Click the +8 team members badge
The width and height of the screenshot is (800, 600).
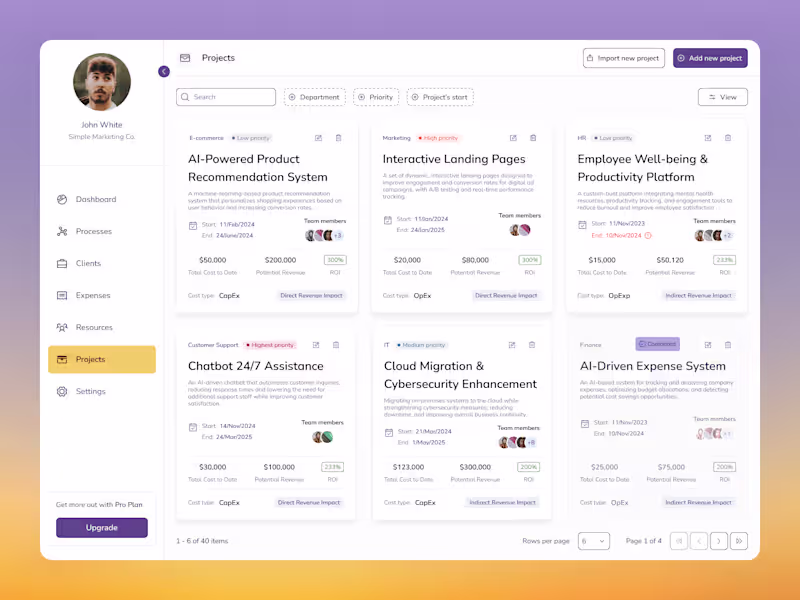(531, 443)
